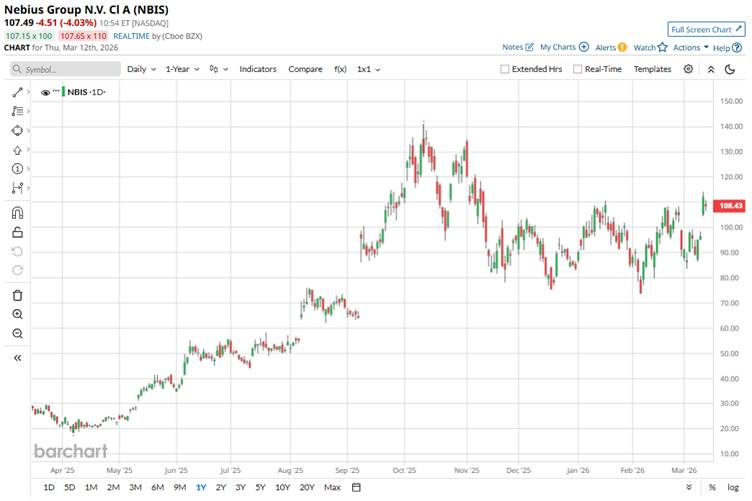Expand the 1-Year period dropdown
The image size is (752, 501).
point(183,69)
